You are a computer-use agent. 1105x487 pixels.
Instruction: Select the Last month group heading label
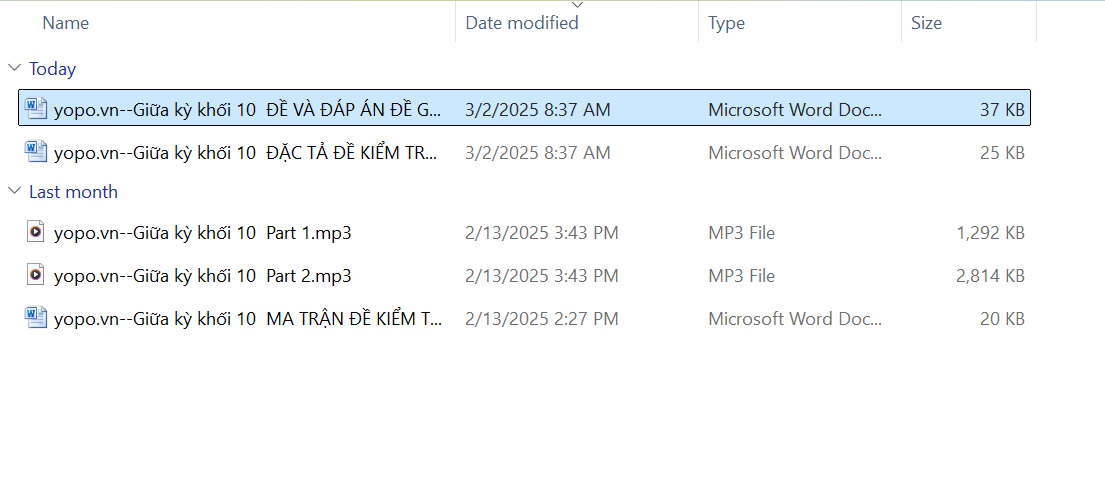[73, 192]
